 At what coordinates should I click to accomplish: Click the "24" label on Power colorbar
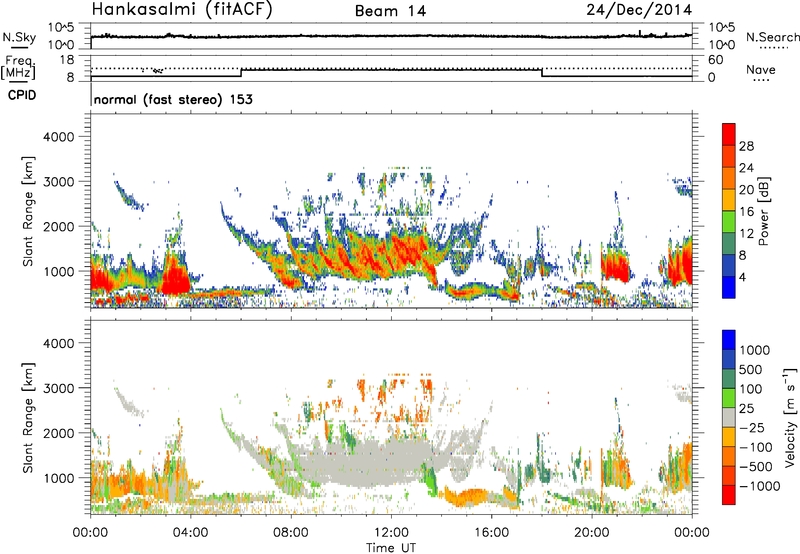(x=746, y=168)
